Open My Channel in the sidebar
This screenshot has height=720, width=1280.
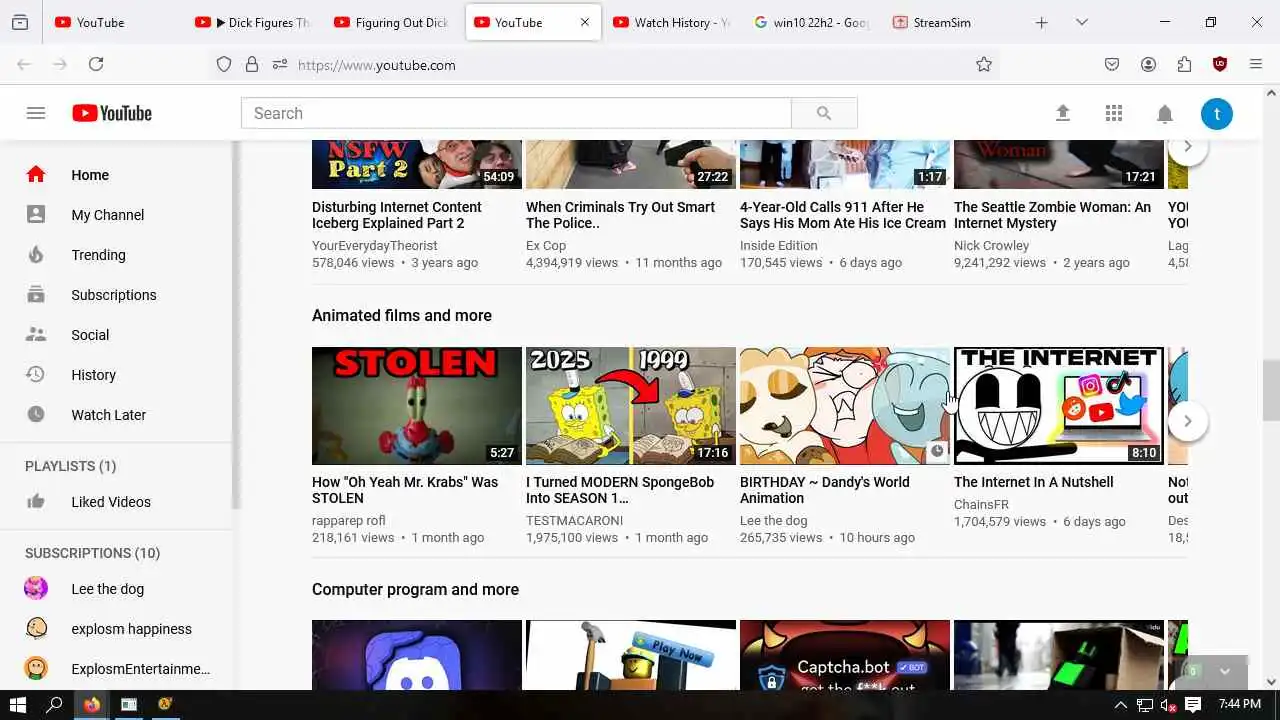tap(116, 215)
